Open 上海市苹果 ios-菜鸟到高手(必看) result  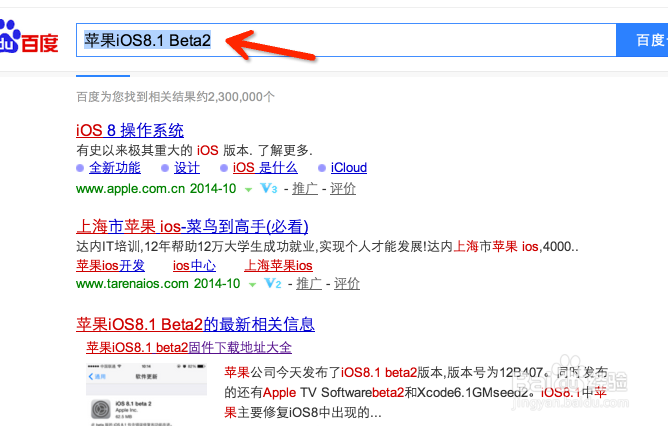tap(192, 226)
